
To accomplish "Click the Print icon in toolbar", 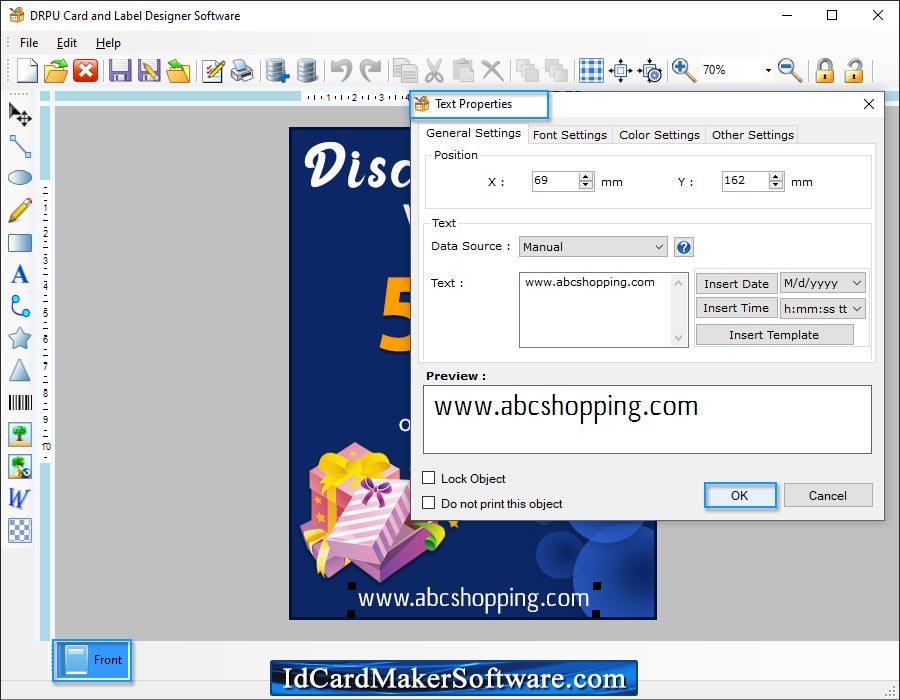I will pyautogui.click(x=242, y=70).
